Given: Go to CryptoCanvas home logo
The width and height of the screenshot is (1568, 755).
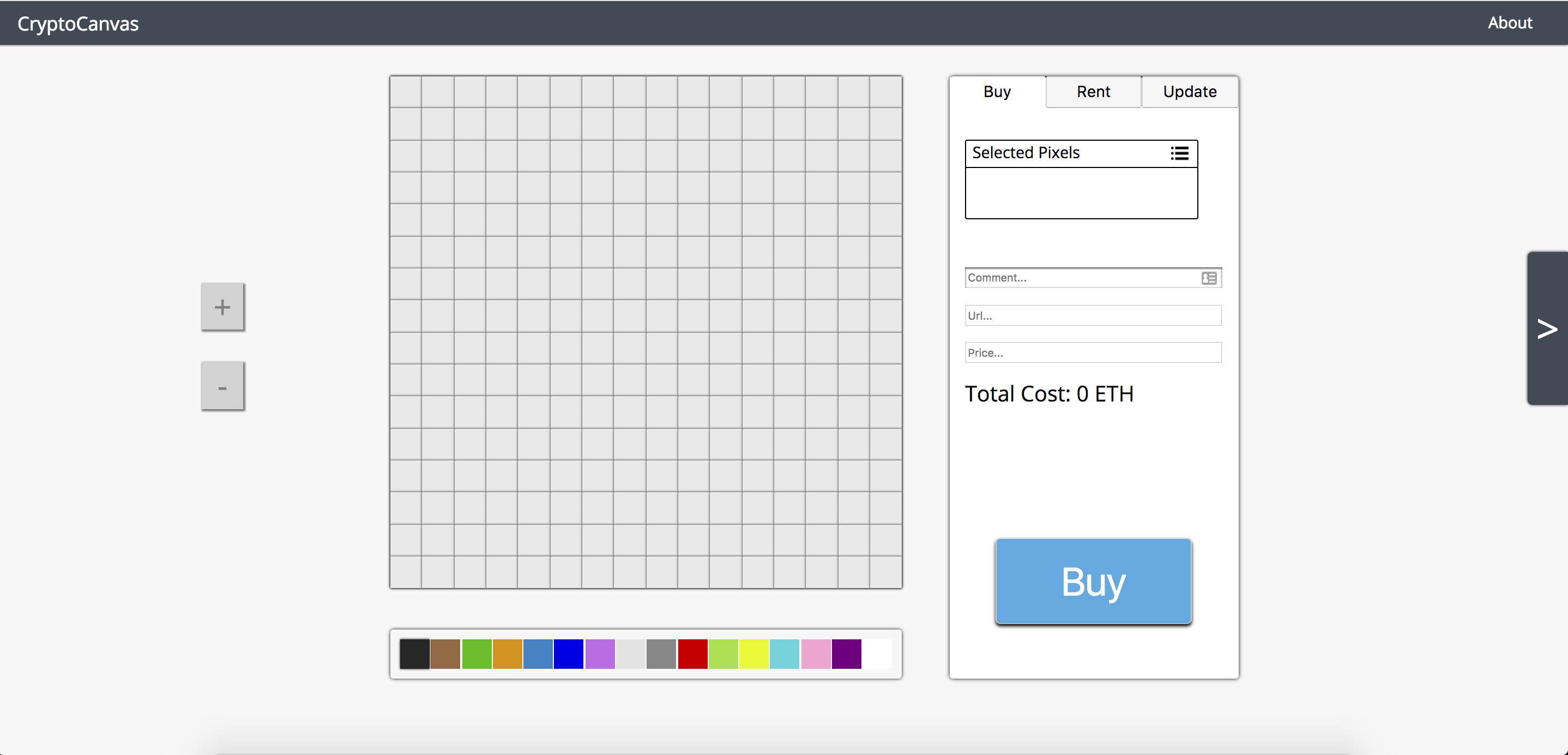Looking at the screenshot, I should [78, 24].
